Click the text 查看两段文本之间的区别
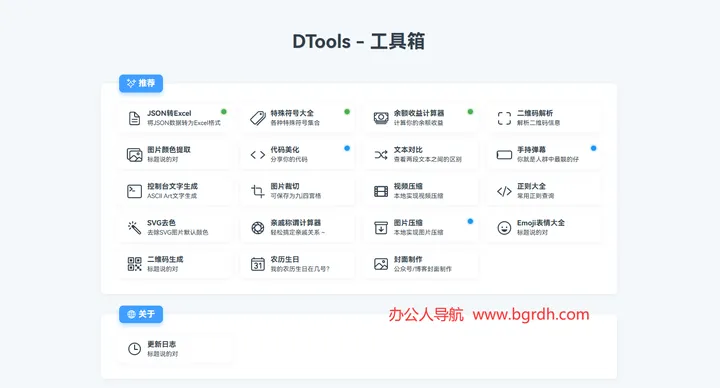This screenshot has height=388, width=720. (428, 159)
